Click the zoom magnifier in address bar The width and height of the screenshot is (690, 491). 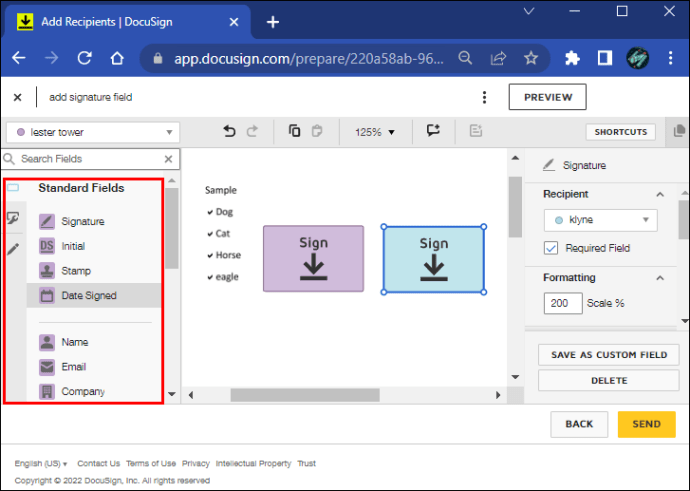click(465, 58)
